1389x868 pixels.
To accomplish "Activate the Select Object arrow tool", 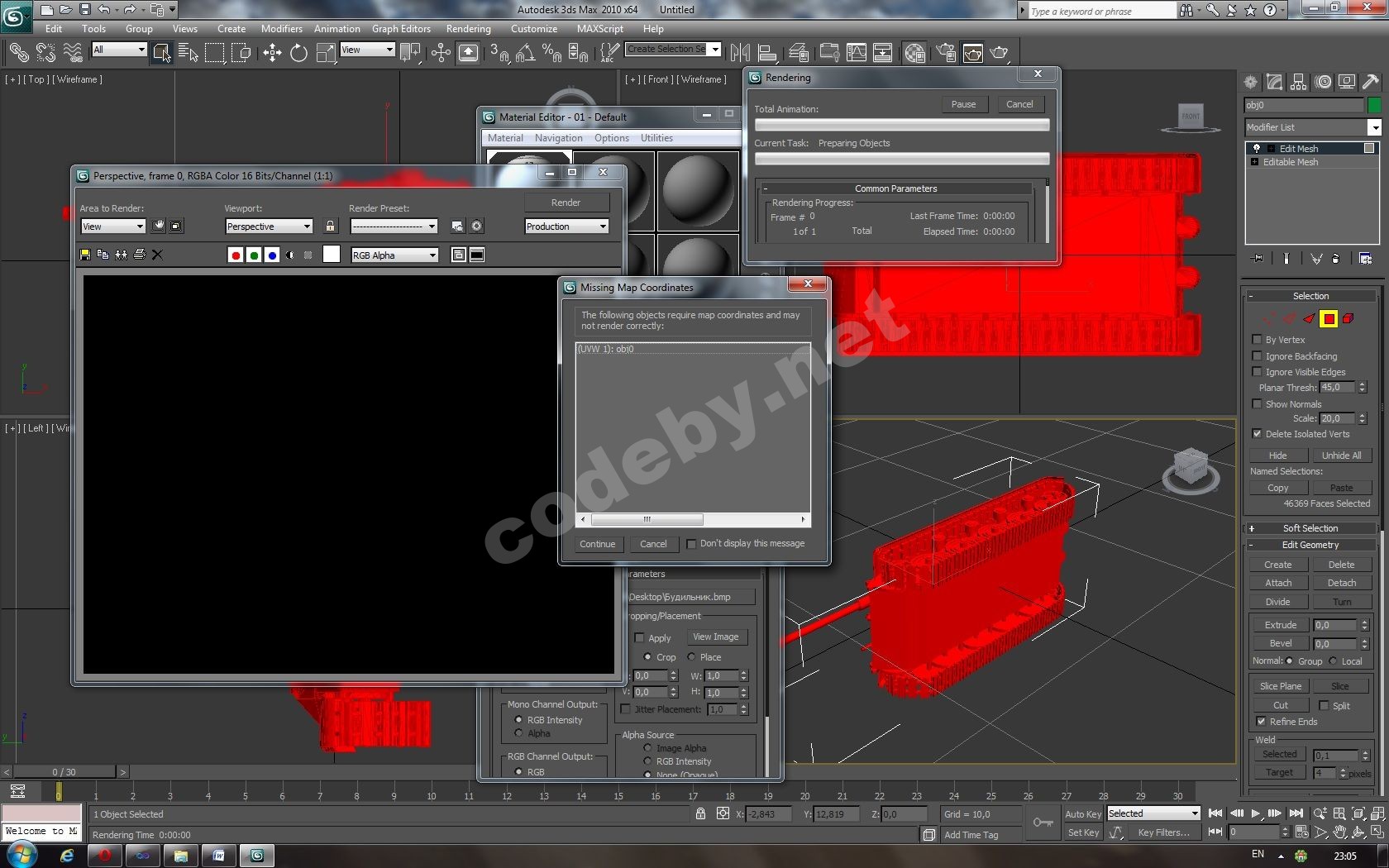I will pos(160,53).
